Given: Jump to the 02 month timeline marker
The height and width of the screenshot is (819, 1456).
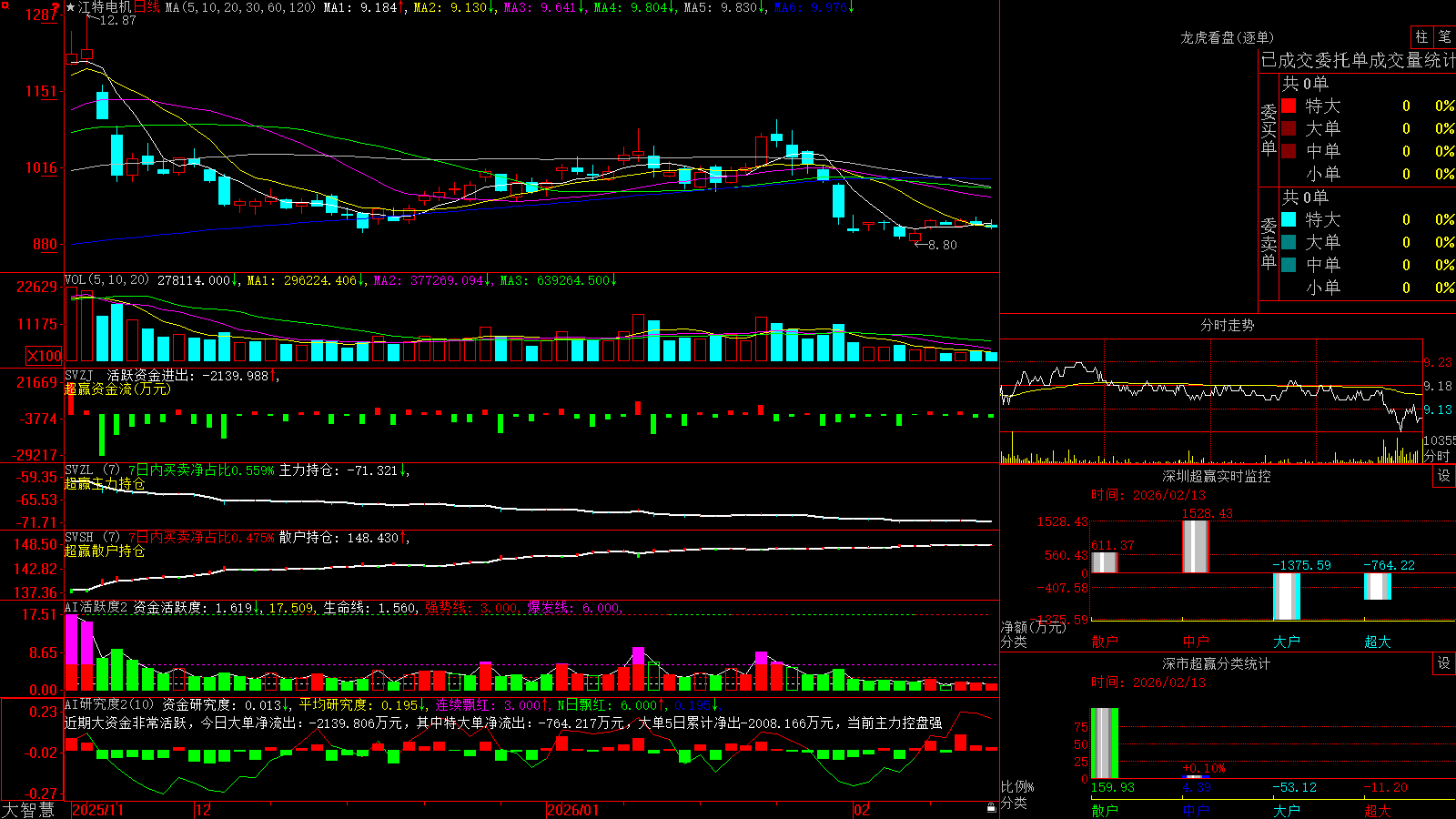Looking at the screenshot, I should point(862,810).
